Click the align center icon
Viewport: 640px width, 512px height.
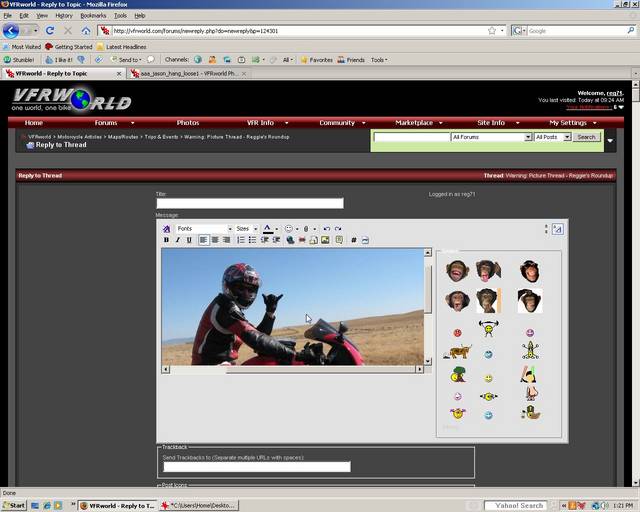[214, 240]
